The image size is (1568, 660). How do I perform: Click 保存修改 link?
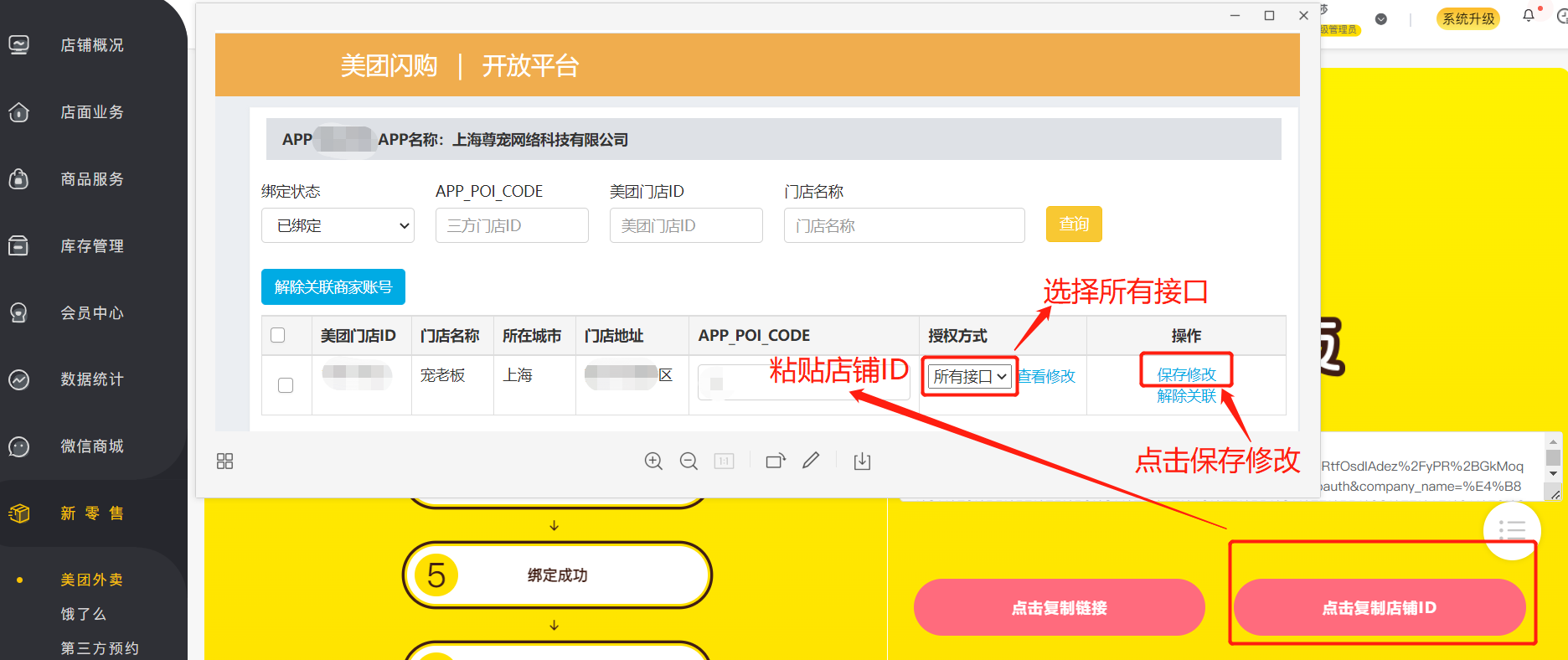pos(1186,374)
